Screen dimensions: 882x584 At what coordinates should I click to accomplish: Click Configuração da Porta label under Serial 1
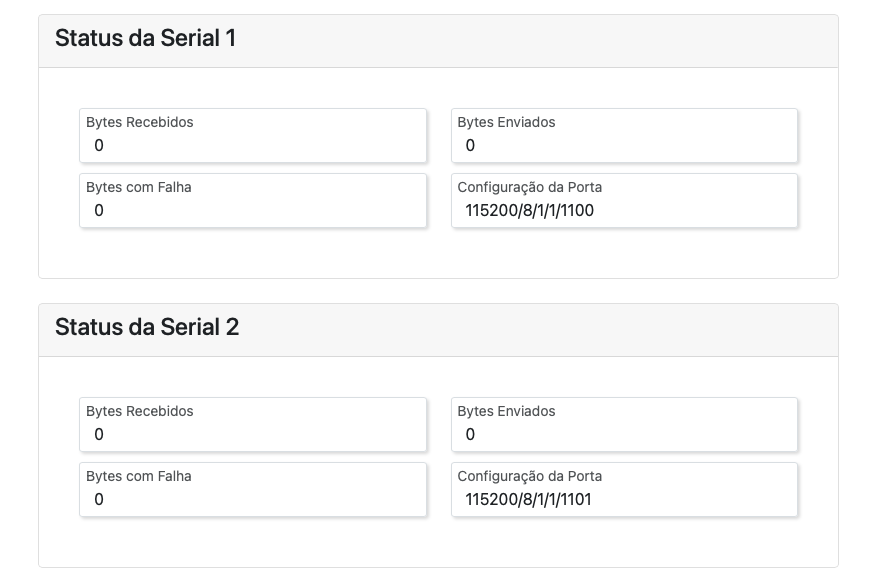[x=530, y=187]
